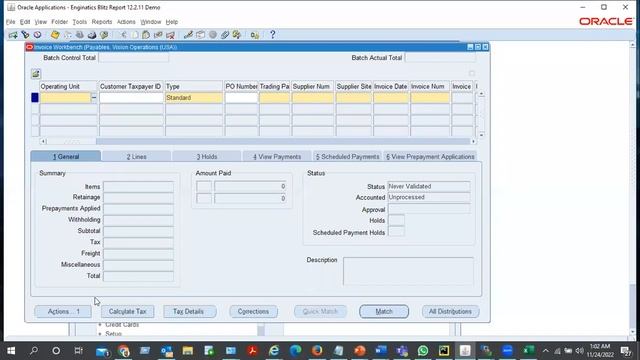The image size is (640, 360).
Task: Click the Find flashlight toolbar icon
Action: 25,35
